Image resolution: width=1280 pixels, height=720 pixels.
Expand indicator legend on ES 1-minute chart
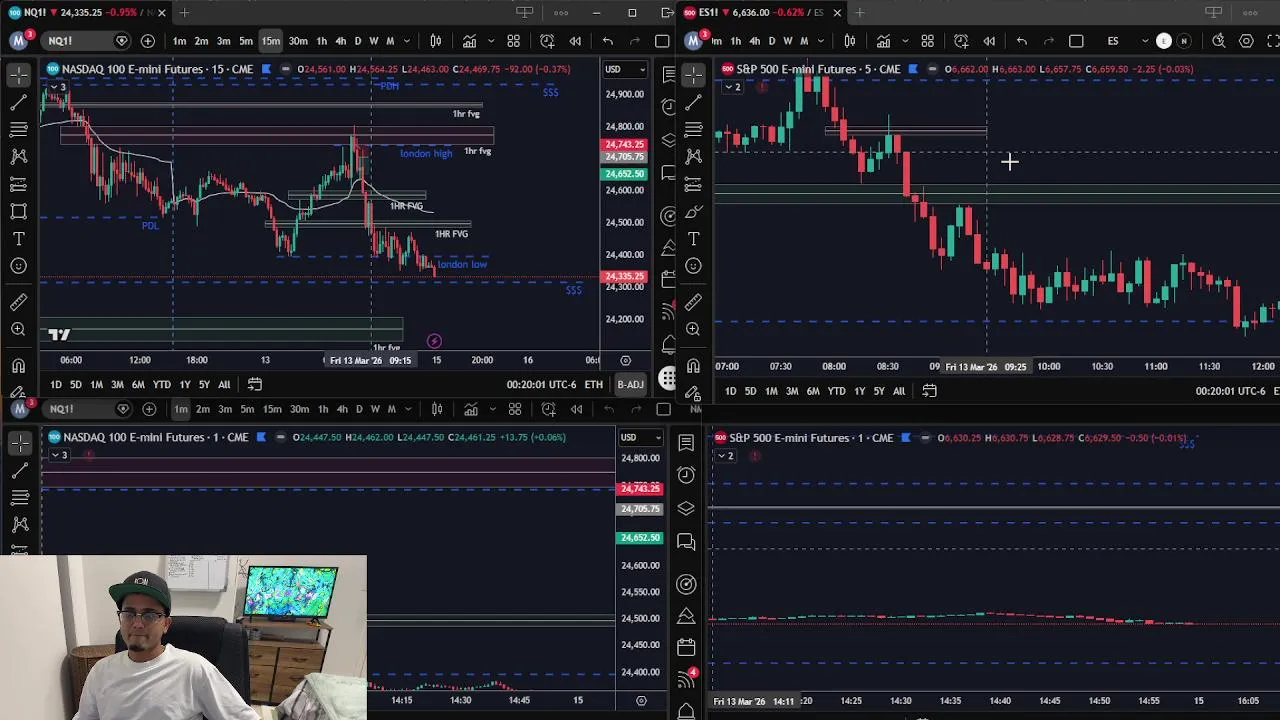click(x=724, y=456)
